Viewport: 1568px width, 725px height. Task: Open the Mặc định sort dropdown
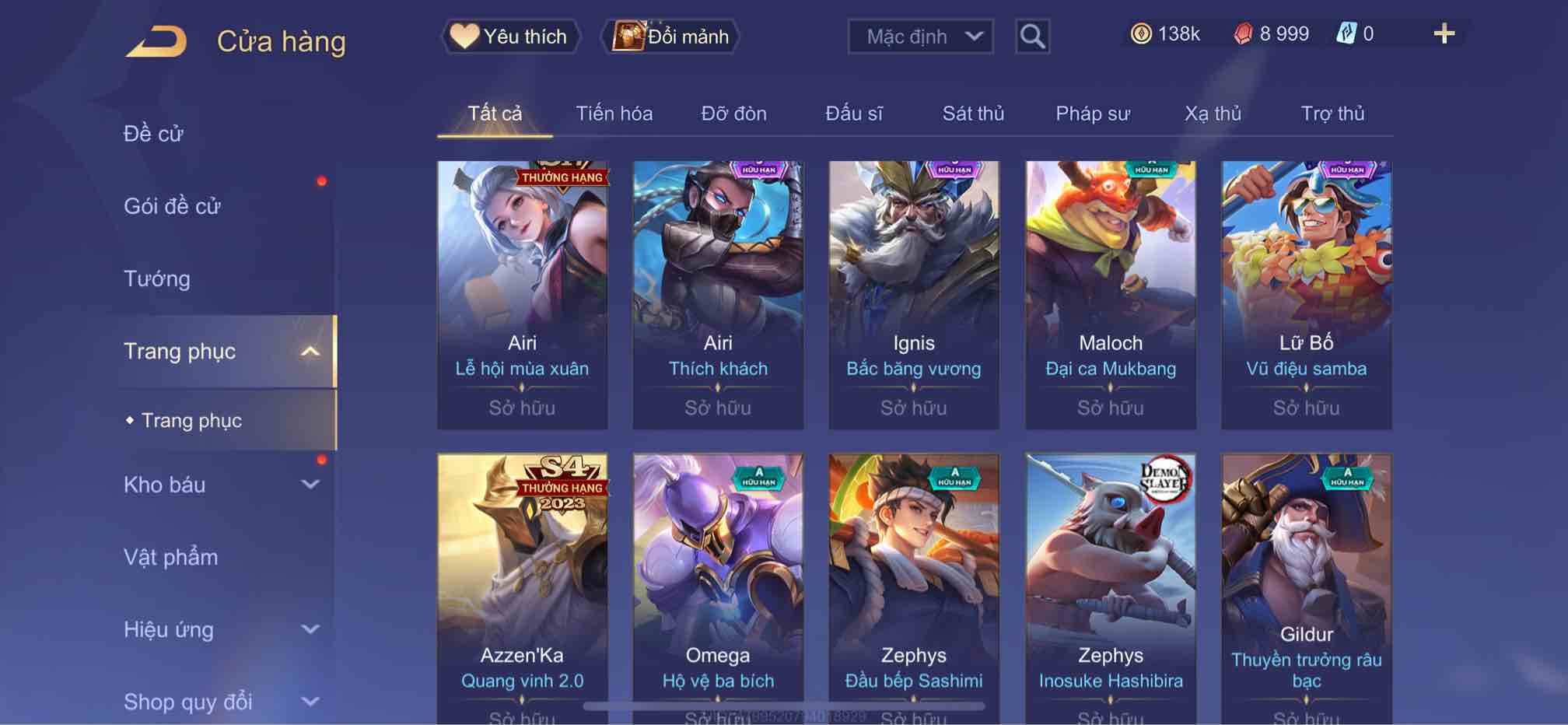point(920,37)
